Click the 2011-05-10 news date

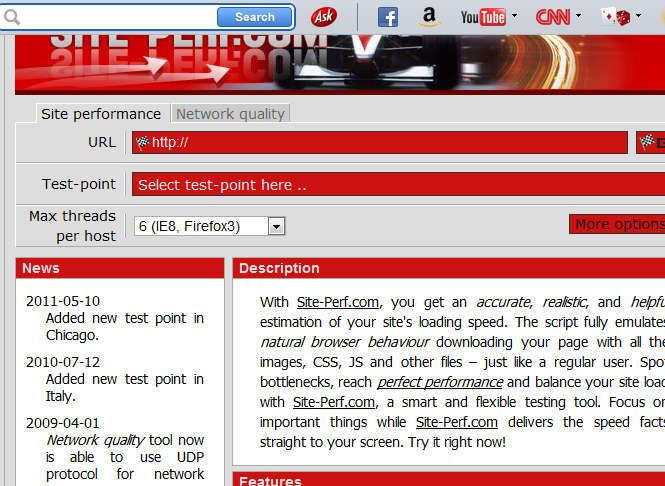pos(63,301)
